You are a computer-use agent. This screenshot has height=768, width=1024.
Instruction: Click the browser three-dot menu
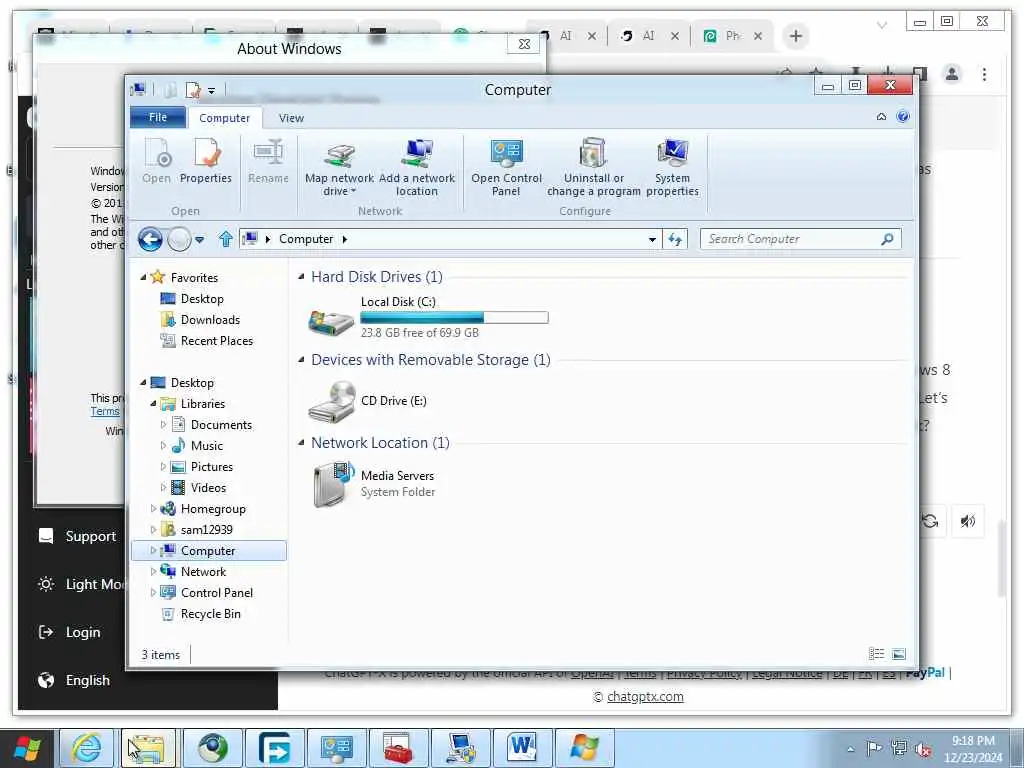pos(984,74)
